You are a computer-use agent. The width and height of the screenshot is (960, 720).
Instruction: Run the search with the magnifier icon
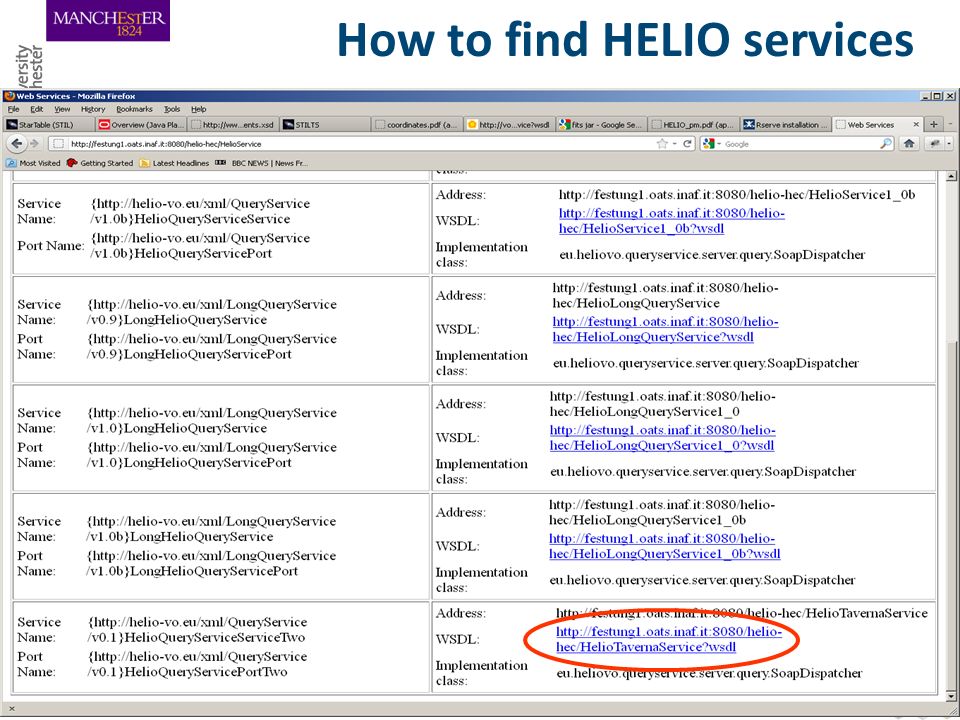(885, 144)
